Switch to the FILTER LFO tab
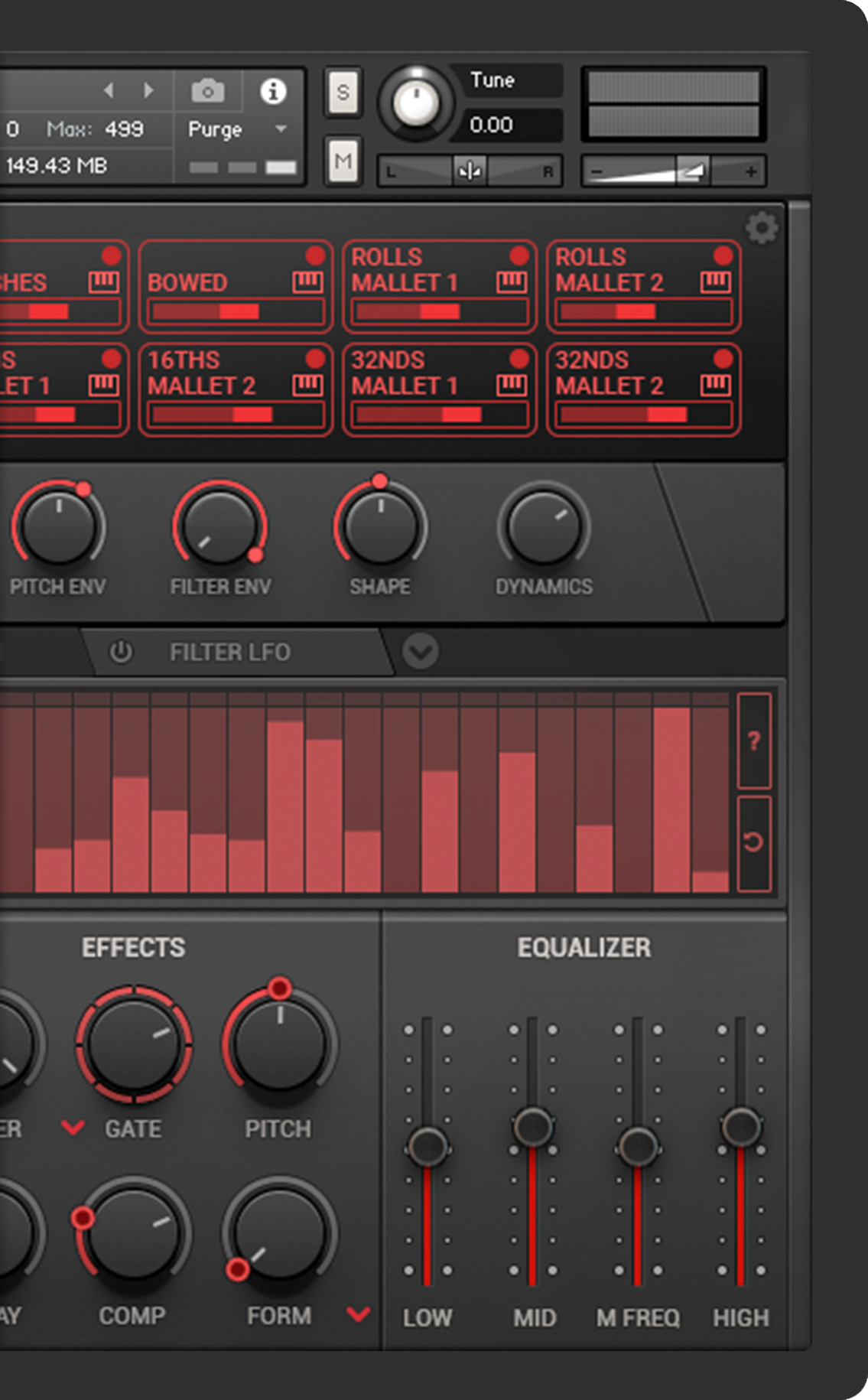 click(229, 652)
